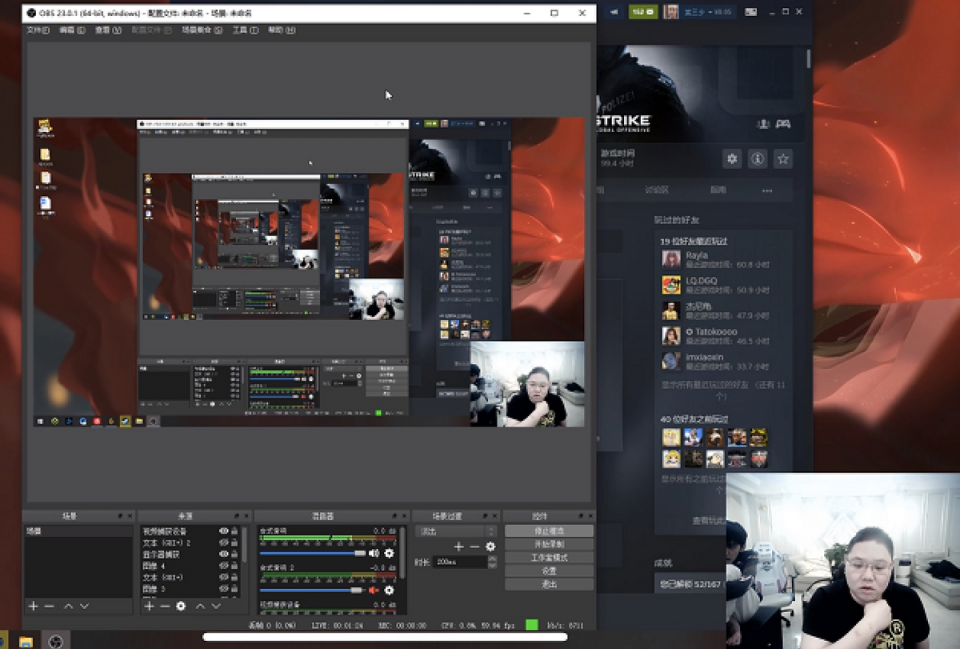Click Steam controller support icon

783,124
